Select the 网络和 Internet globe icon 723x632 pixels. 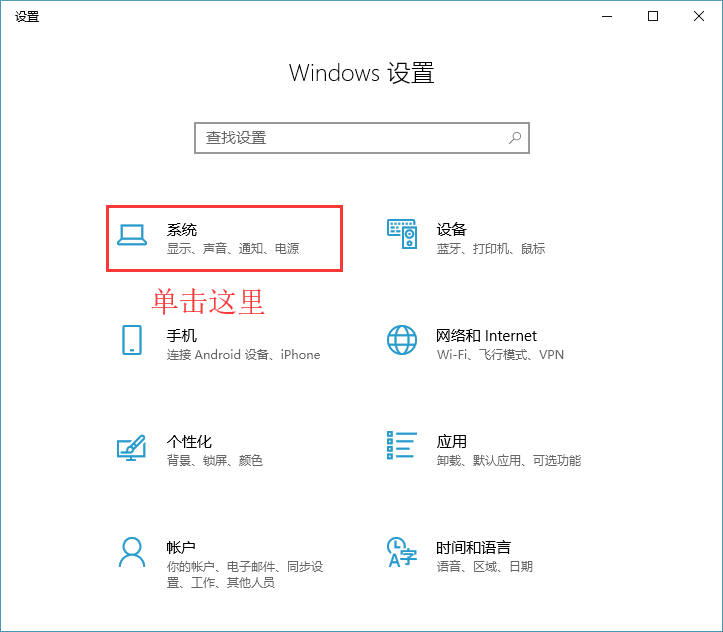pos(402,340)
